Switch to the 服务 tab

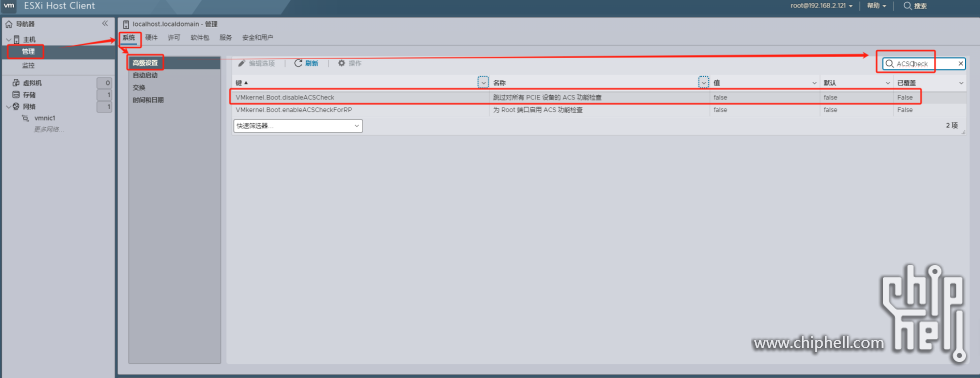(226, 37)
